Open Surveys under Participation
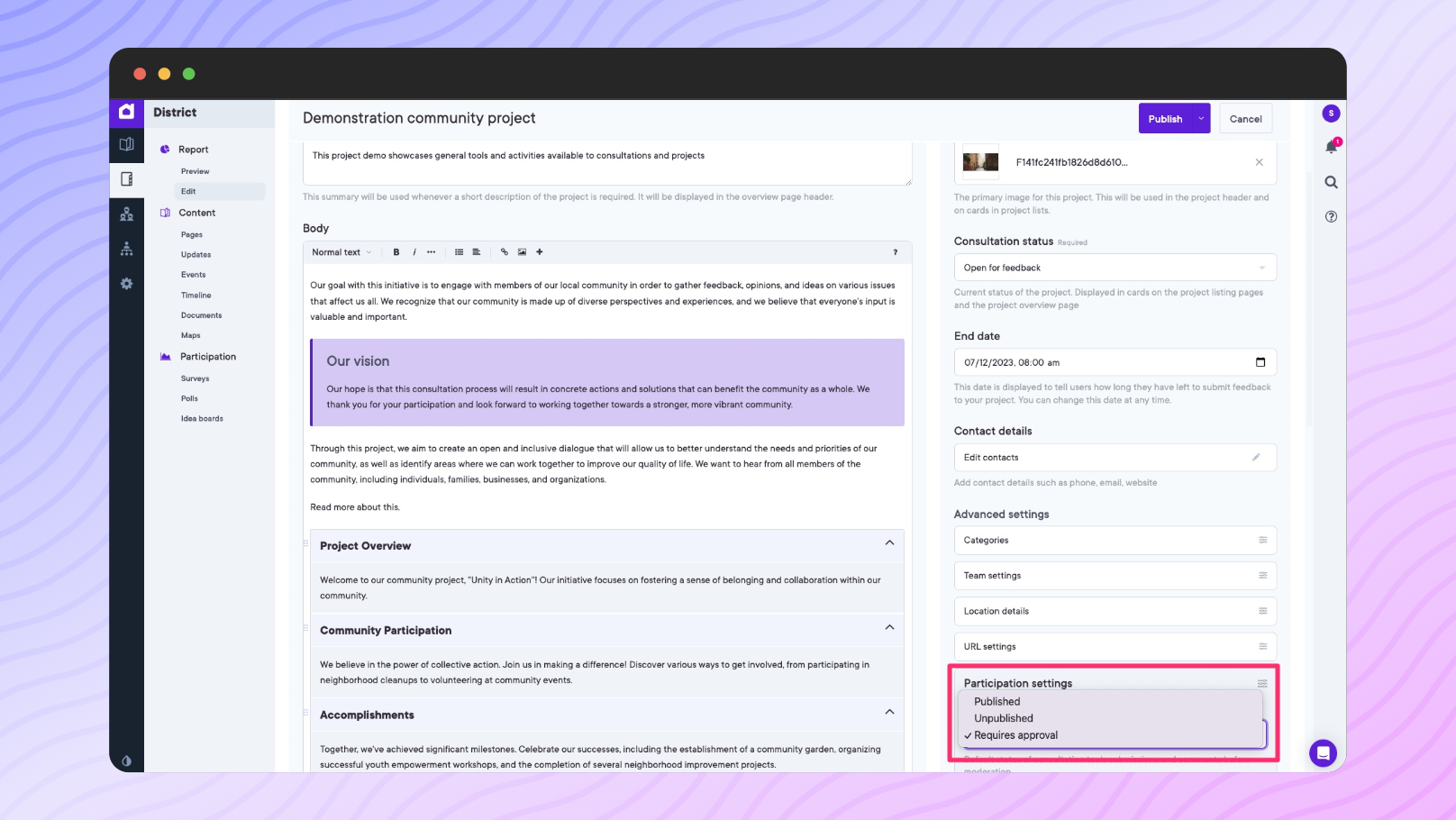The height and width of the screenshot is (820, 1456). point(195,378)
